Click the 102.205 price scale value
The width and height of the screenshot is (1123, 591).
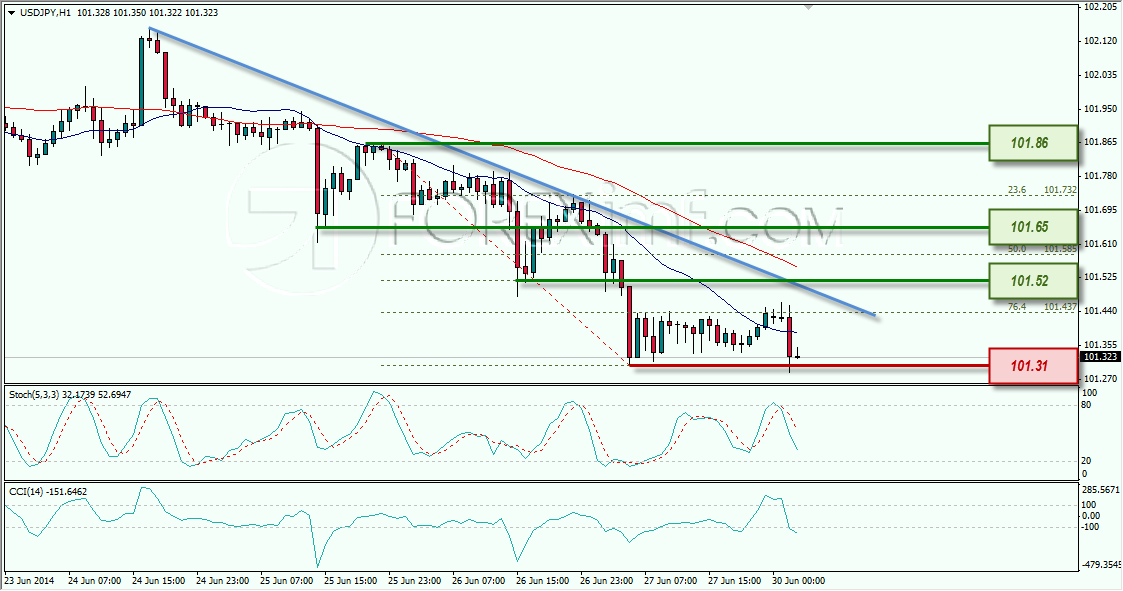pyautogui.click(x=1100, y=6)
